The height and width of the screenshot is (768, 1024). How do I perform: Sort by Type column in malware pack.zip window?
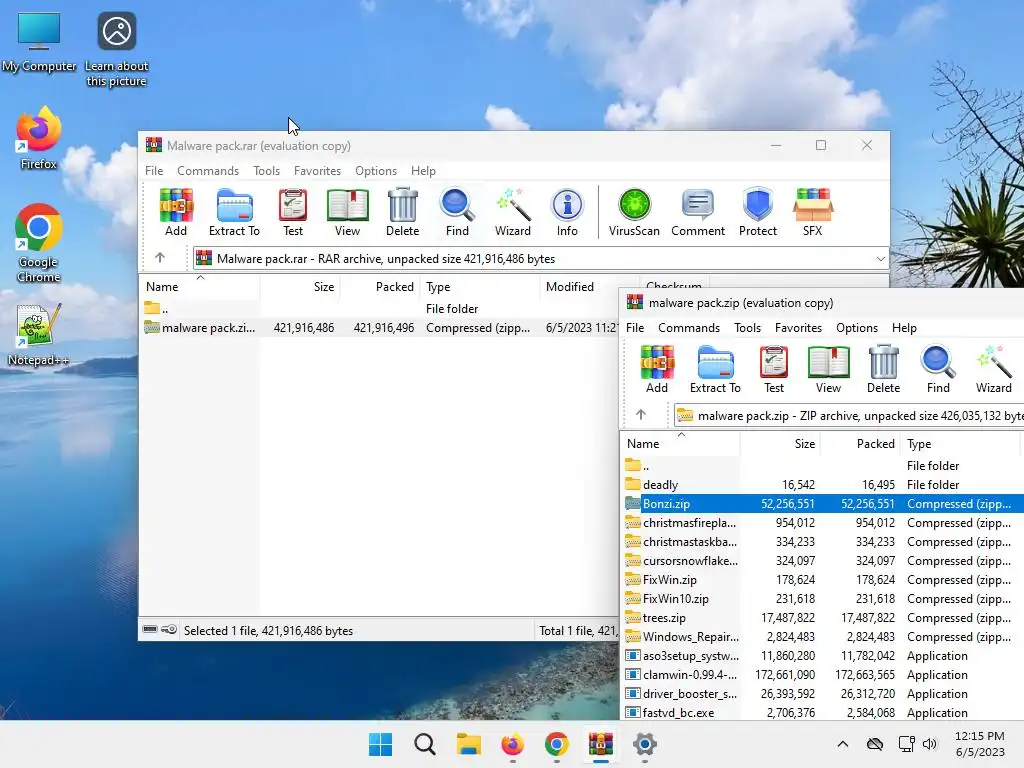tap(961, 443)
